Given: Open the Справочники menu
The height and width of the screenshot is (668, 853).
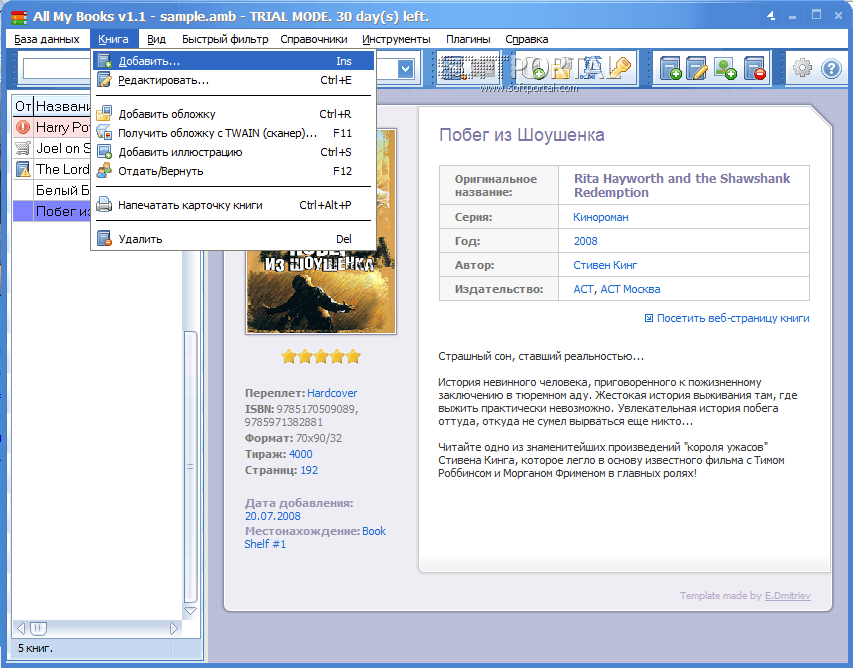Looking at the screenshot, I should click(314, 39).
